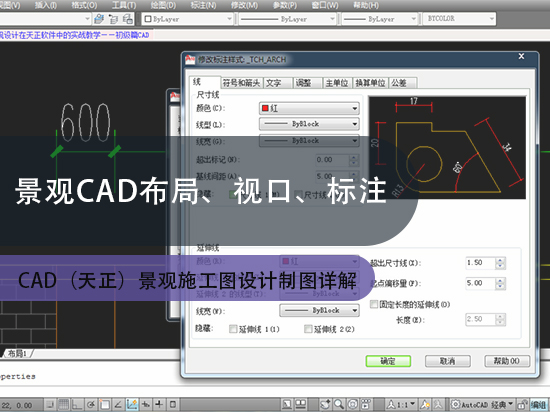Click the 超出尺寸线 value field
This screenshot has width=550, height=412.
480,263
